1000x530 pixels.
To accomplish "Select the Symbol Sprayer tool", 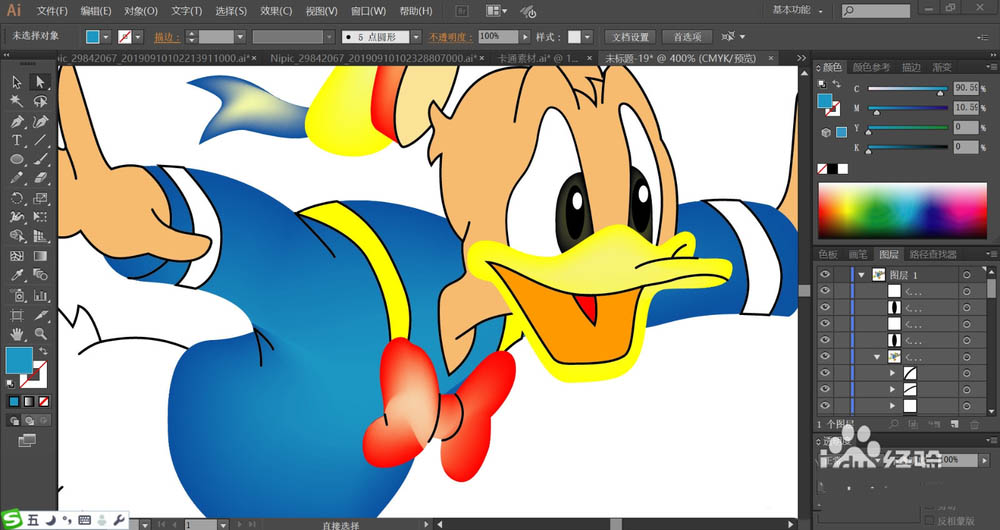I will point(17,295).
